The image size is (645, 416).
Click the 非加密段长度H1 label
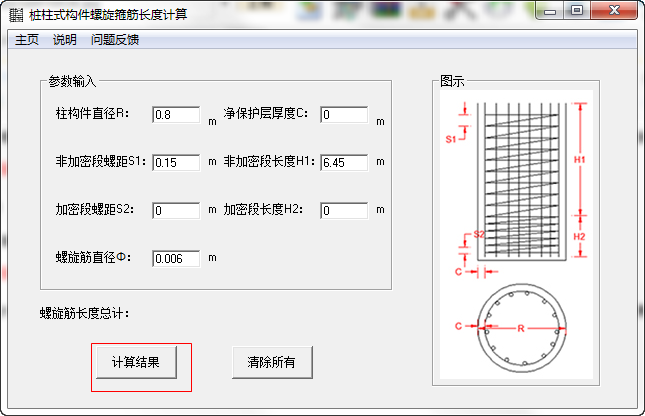(x=269, y=161)
